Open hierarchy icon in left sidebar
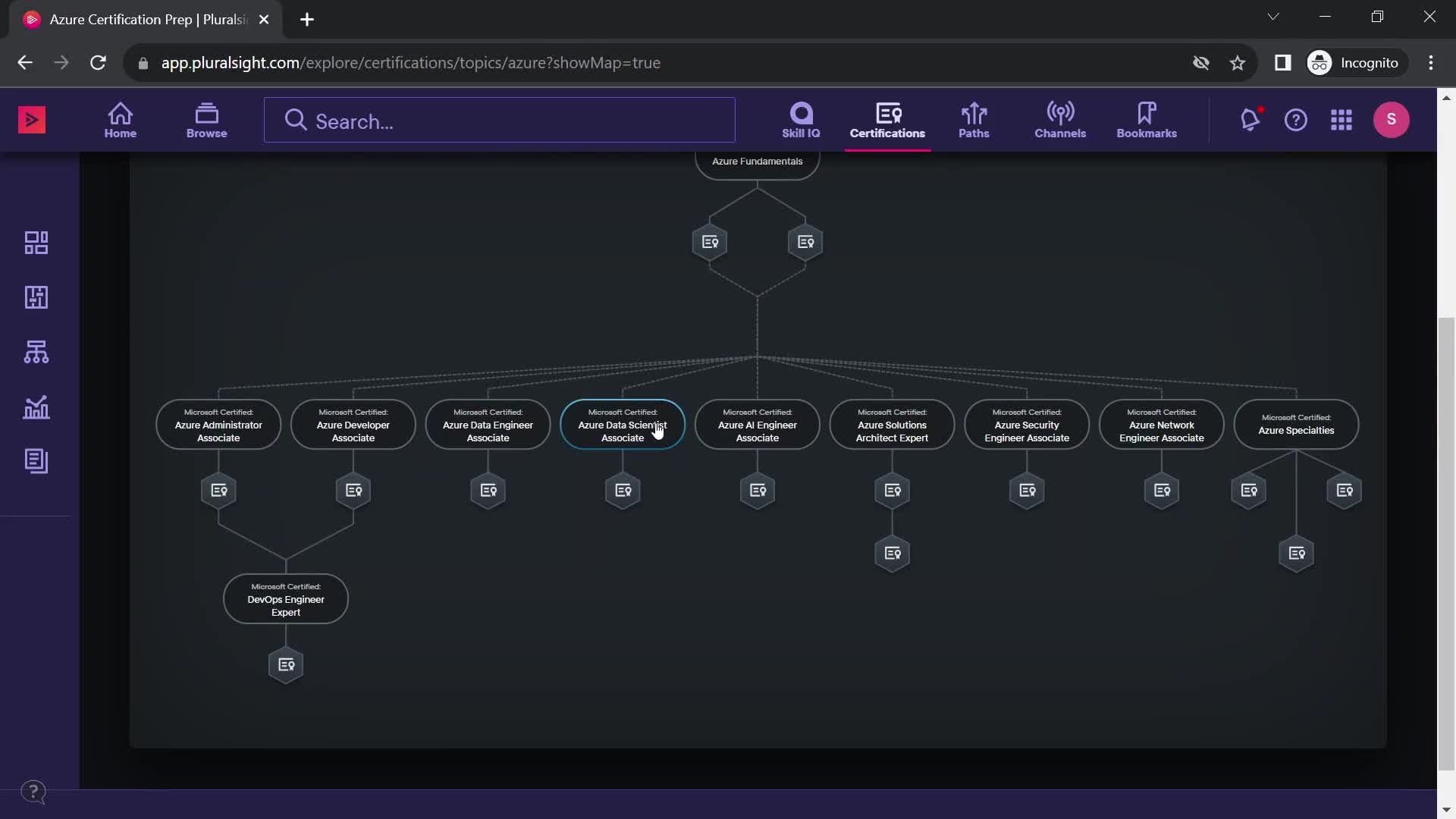The image size is (1456, 819). [x=36, y=352]
